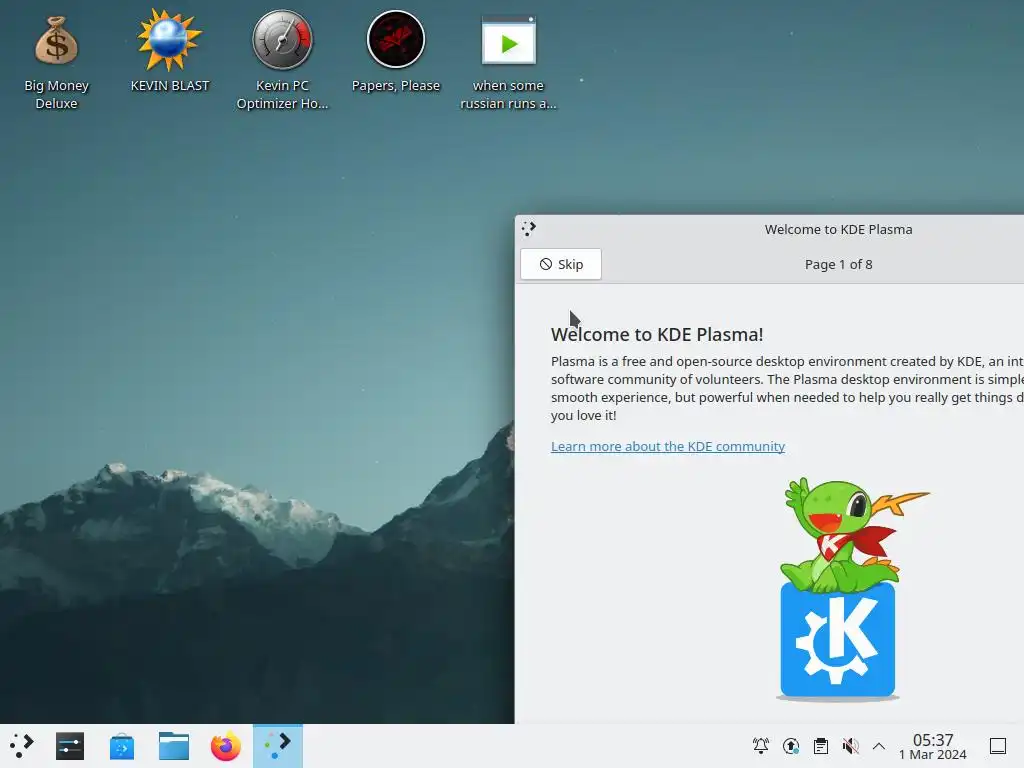This screenshot has width=1024, height=768.
Task: Open the Dolphin file manager from the panel
Action: (174, 746)
